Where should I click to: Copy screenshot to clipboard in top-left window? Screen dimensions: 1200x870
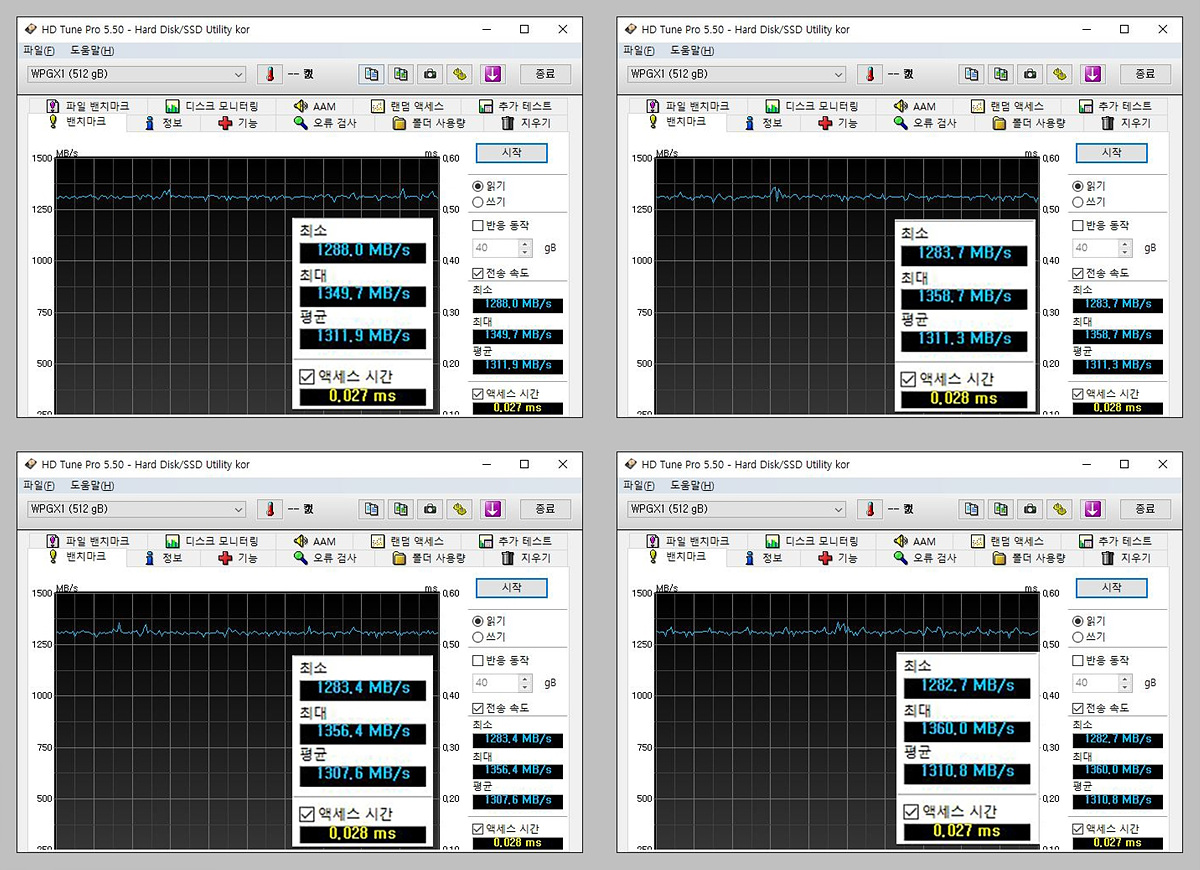pos(400,74)
